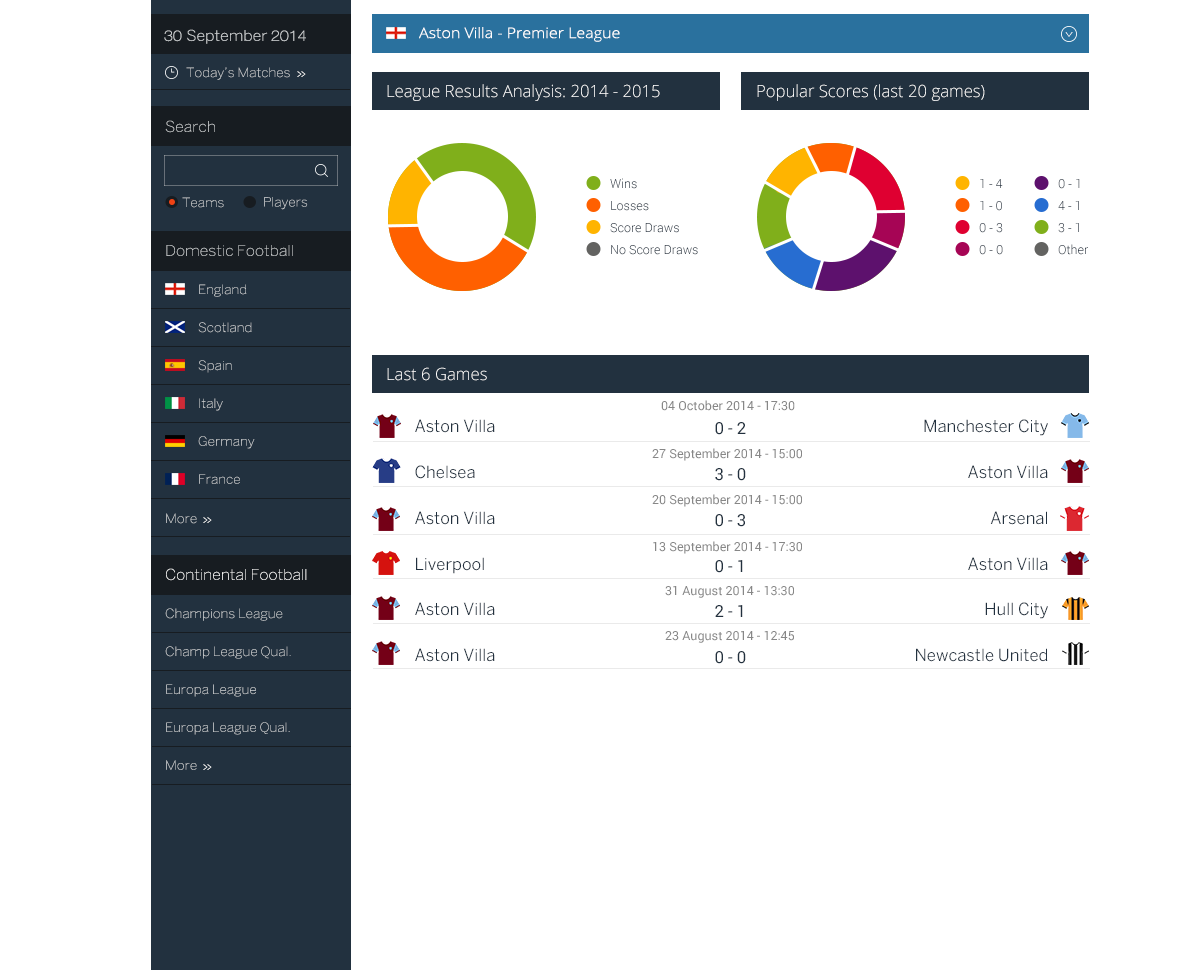1200x970 pixels.
Task: Open the Europa League Qual. link
Action: [228, 727]
